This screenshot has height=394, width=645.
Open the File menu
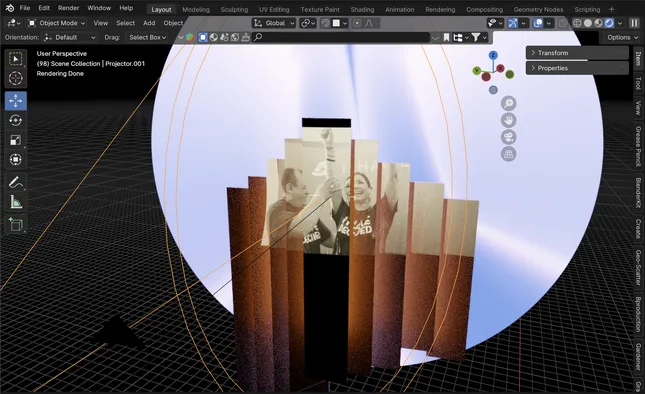[x=25, y=8]
